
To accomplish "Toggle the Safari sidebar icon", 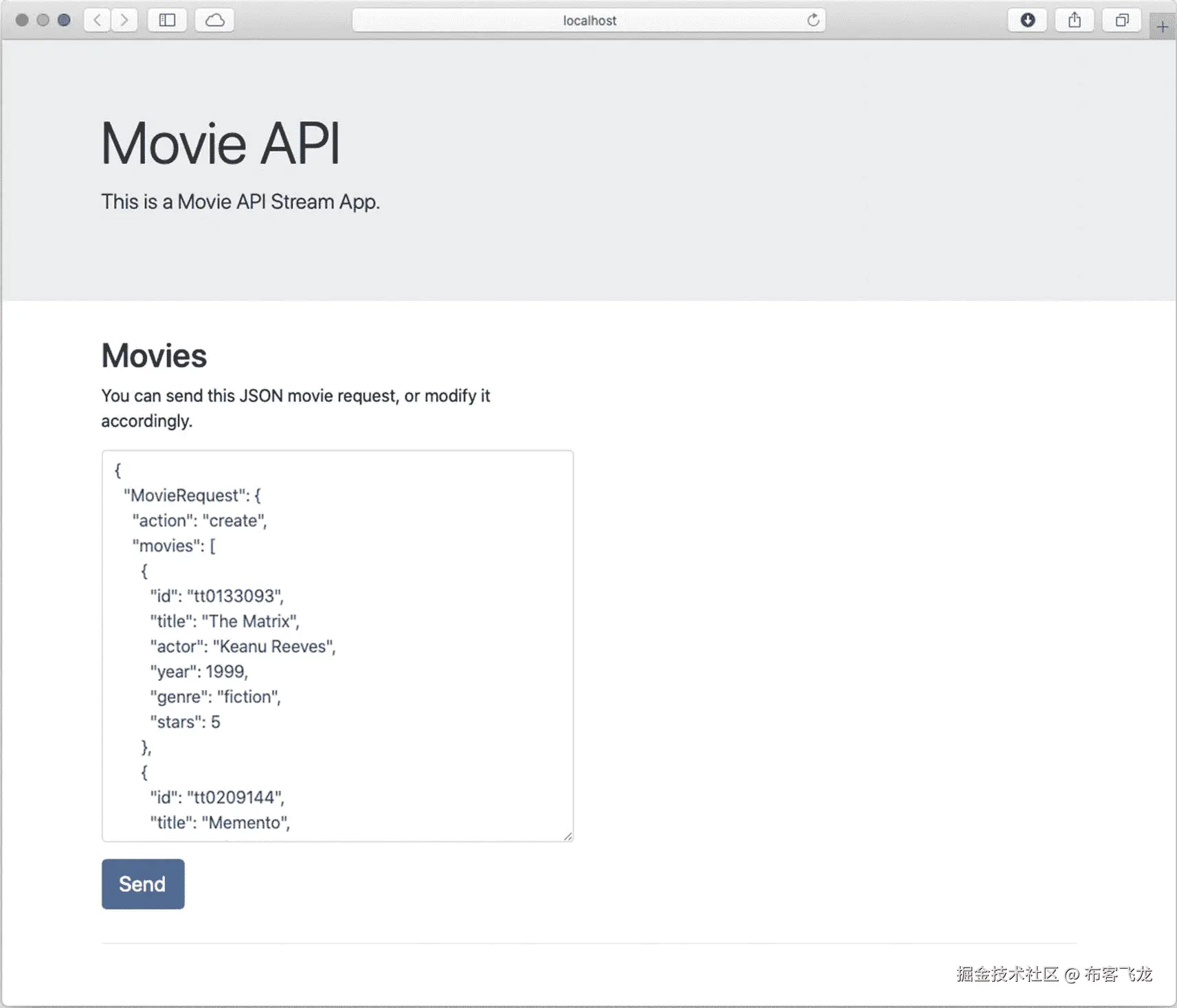I will tap(167, 20).
